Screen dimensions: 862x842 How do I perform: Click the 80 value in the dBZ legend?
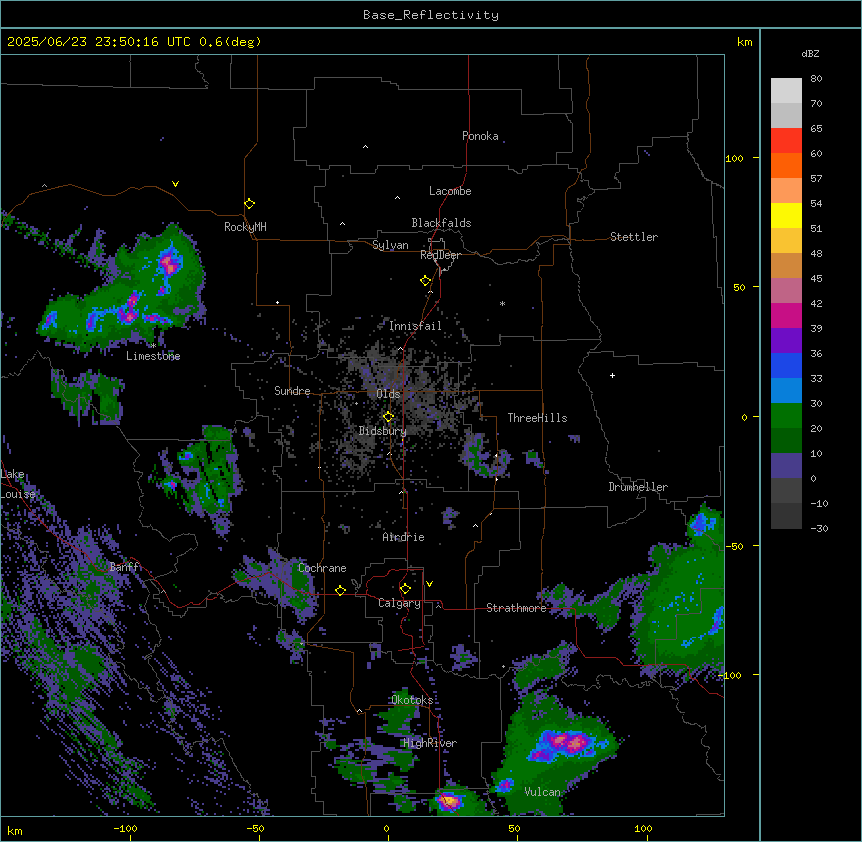pos(816,79)
